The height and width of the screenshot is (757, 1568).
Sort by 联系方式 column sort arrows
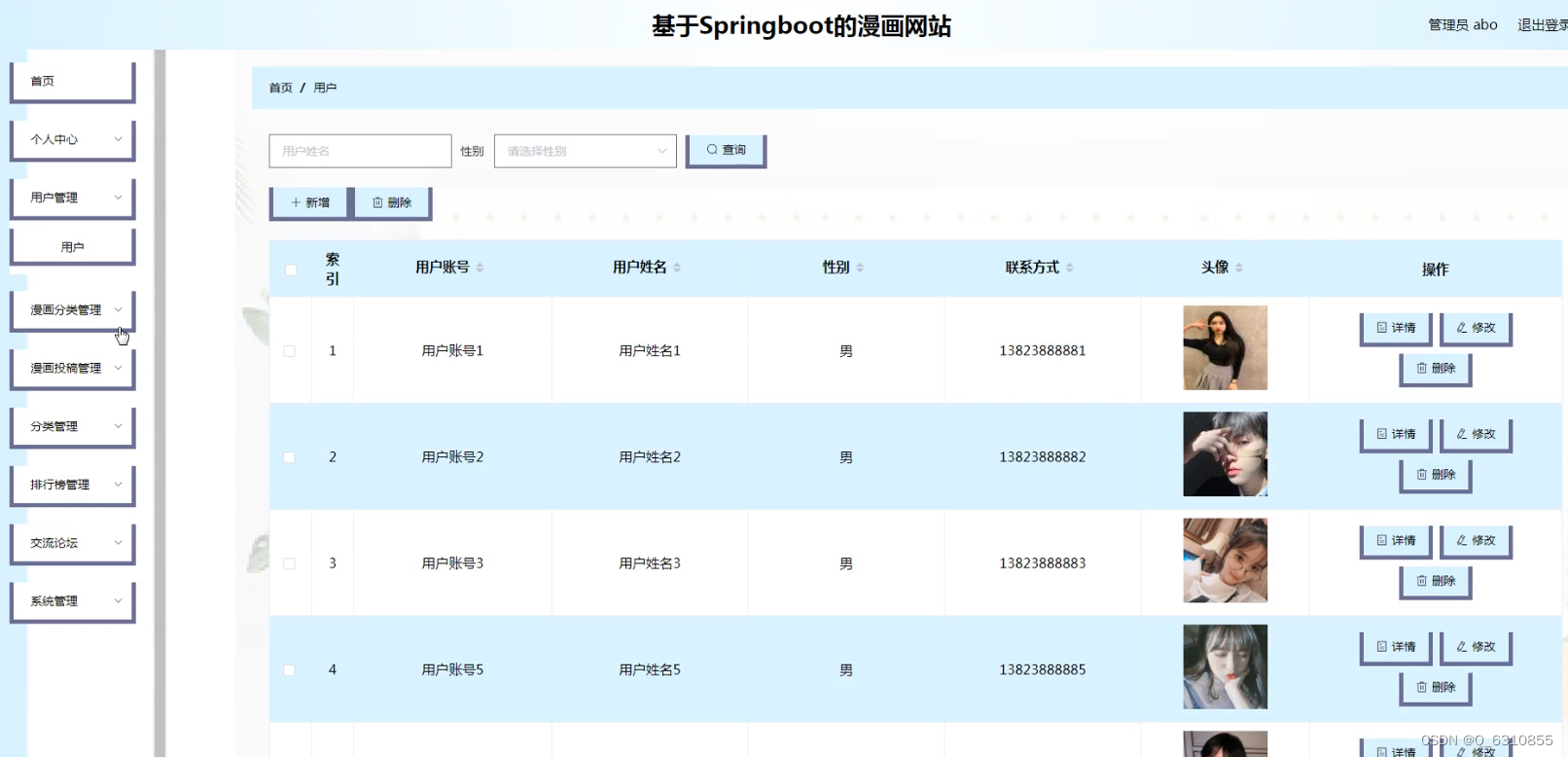coord(1070,268)
